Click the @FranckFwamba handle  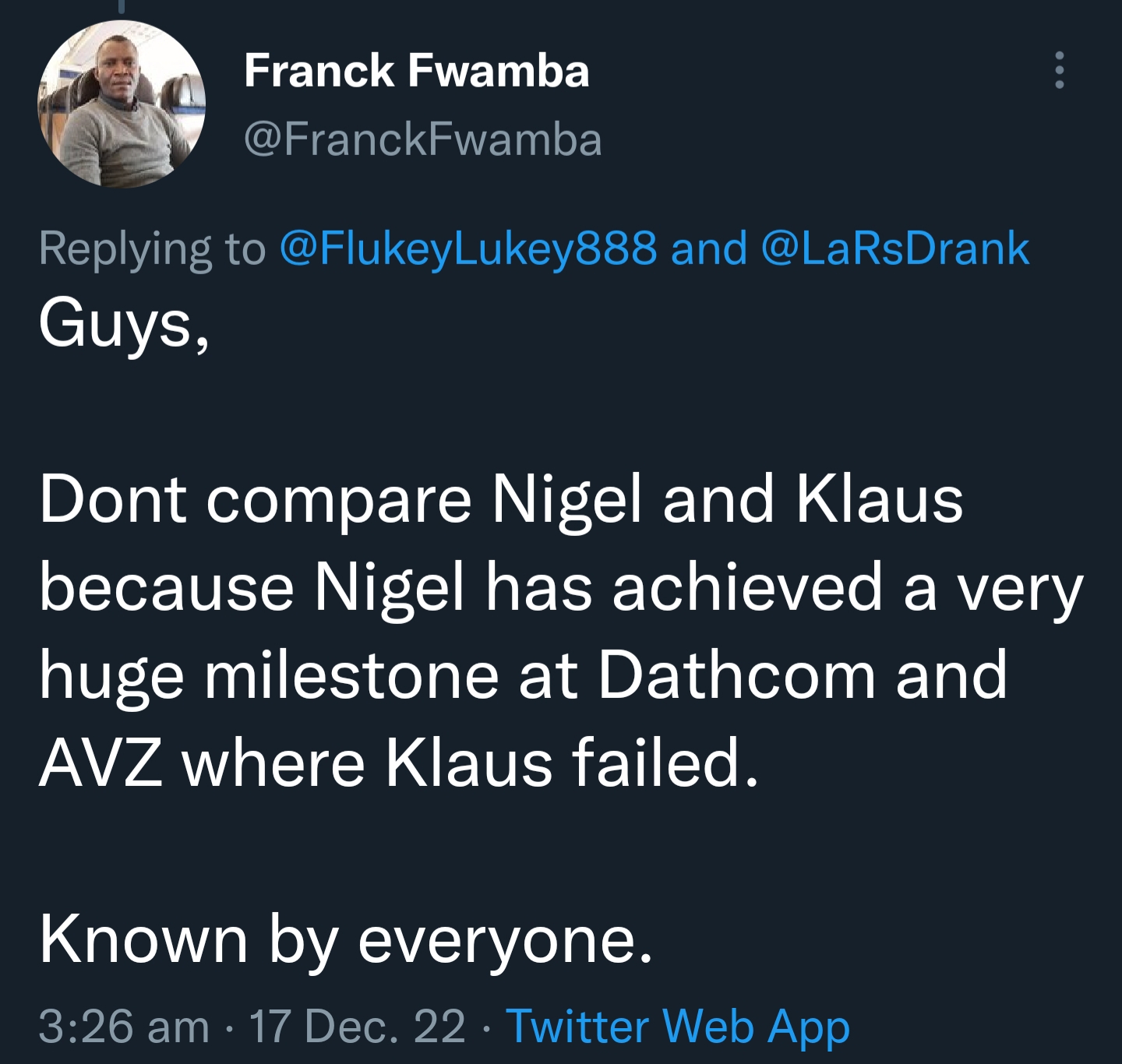click(x=422, y=140)
